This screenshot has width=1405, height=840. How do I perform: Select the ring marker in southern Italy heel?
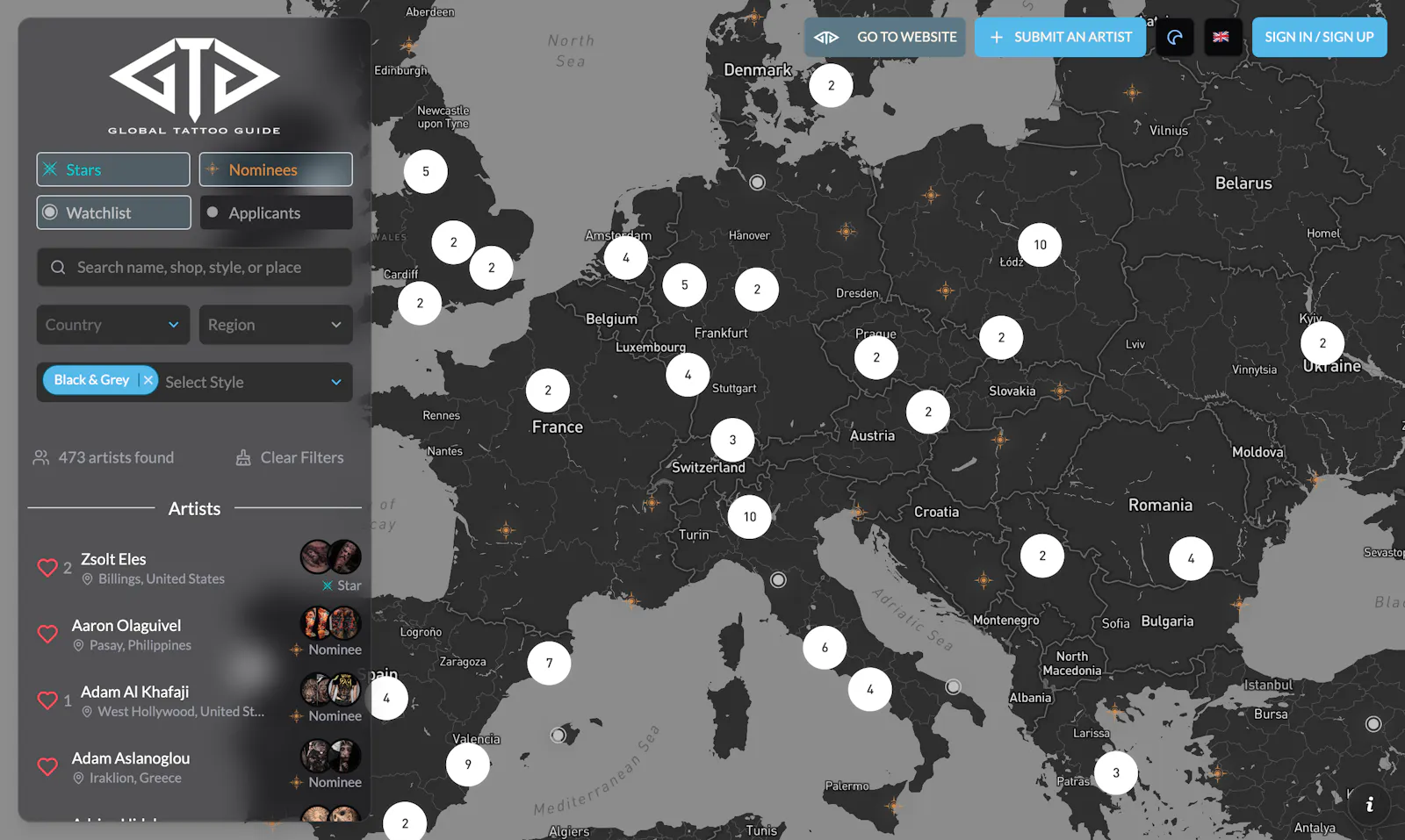[x=953, y=686]
